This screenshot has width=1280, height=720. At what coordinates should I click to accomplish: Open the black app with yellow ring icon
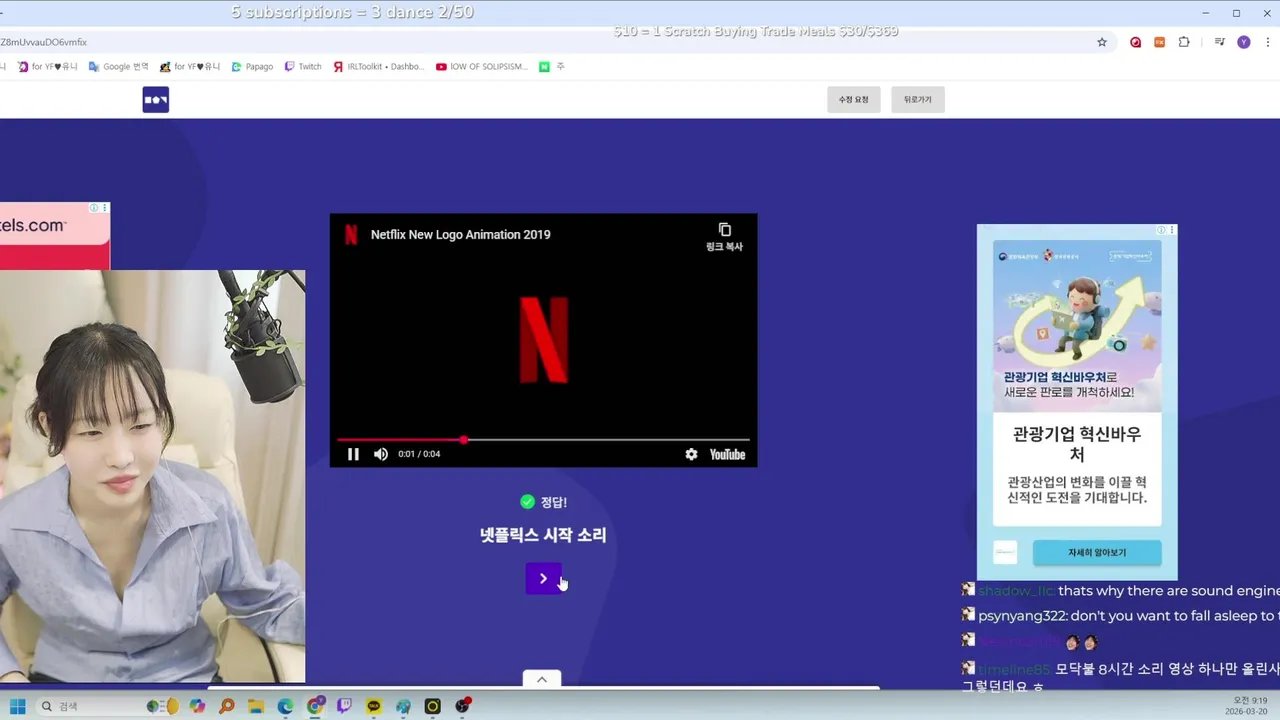click(x=432, y=706)
